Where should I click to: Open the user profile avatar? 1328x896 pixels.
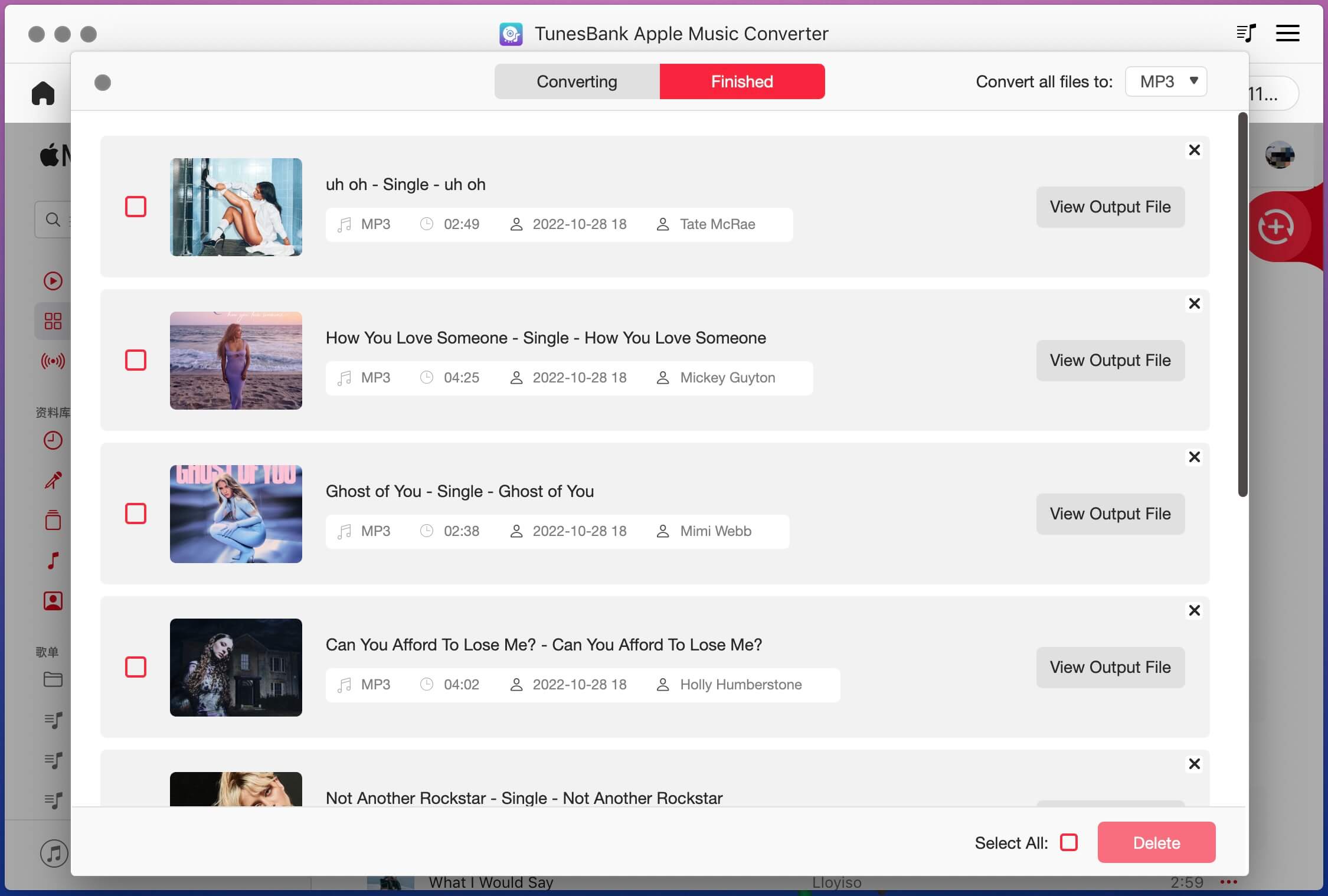coord(1280,155)
